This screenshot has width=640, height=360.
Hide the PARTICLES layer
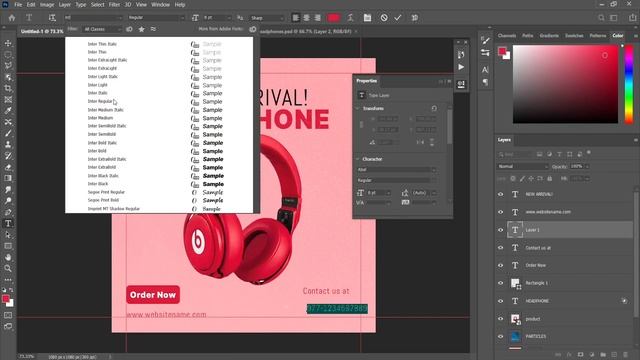[501, 337]
